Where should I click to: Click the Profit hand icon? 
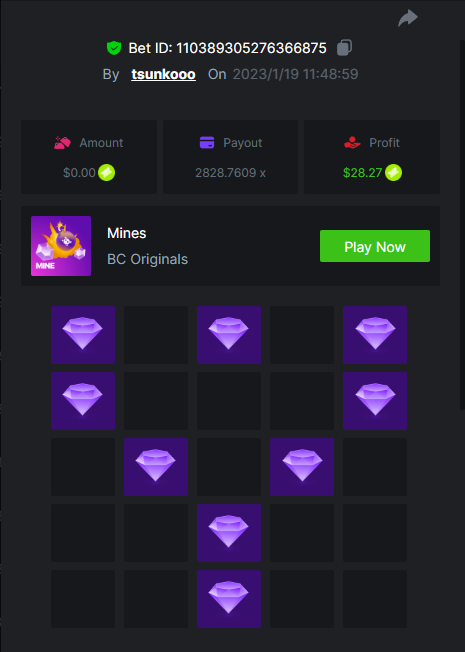(352, 143)
